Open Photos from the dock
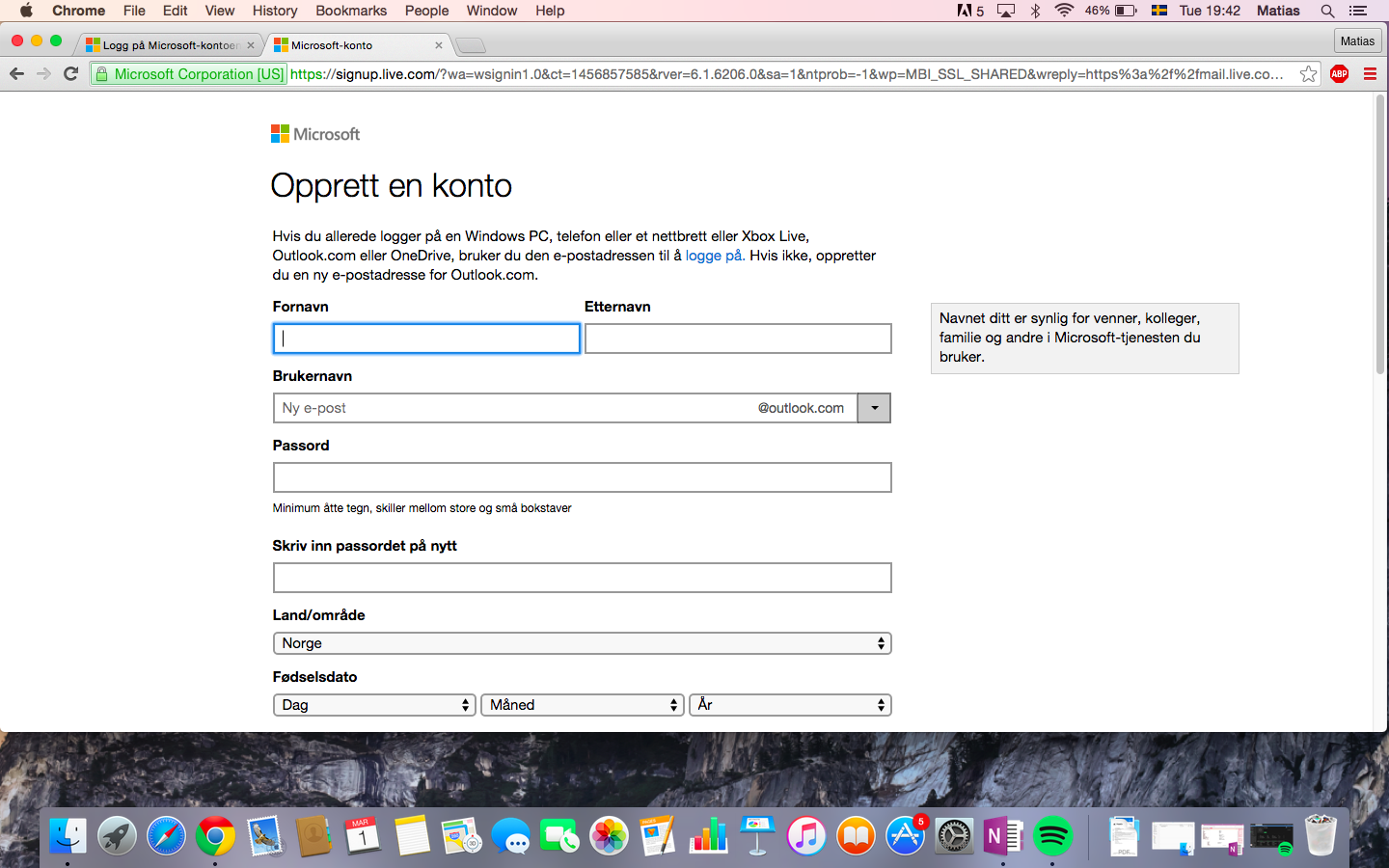Image resolution: width=1389 pixels, height=868 pixels. point(609,836)
